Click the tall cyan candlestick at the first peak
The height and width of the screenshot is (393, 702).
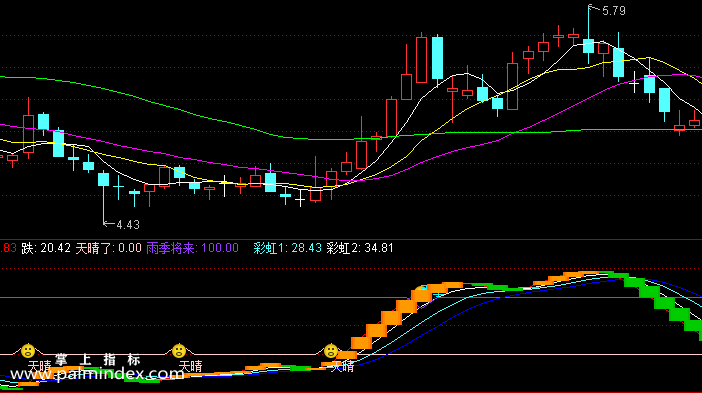pyautogui.click(x=437, y=58)
